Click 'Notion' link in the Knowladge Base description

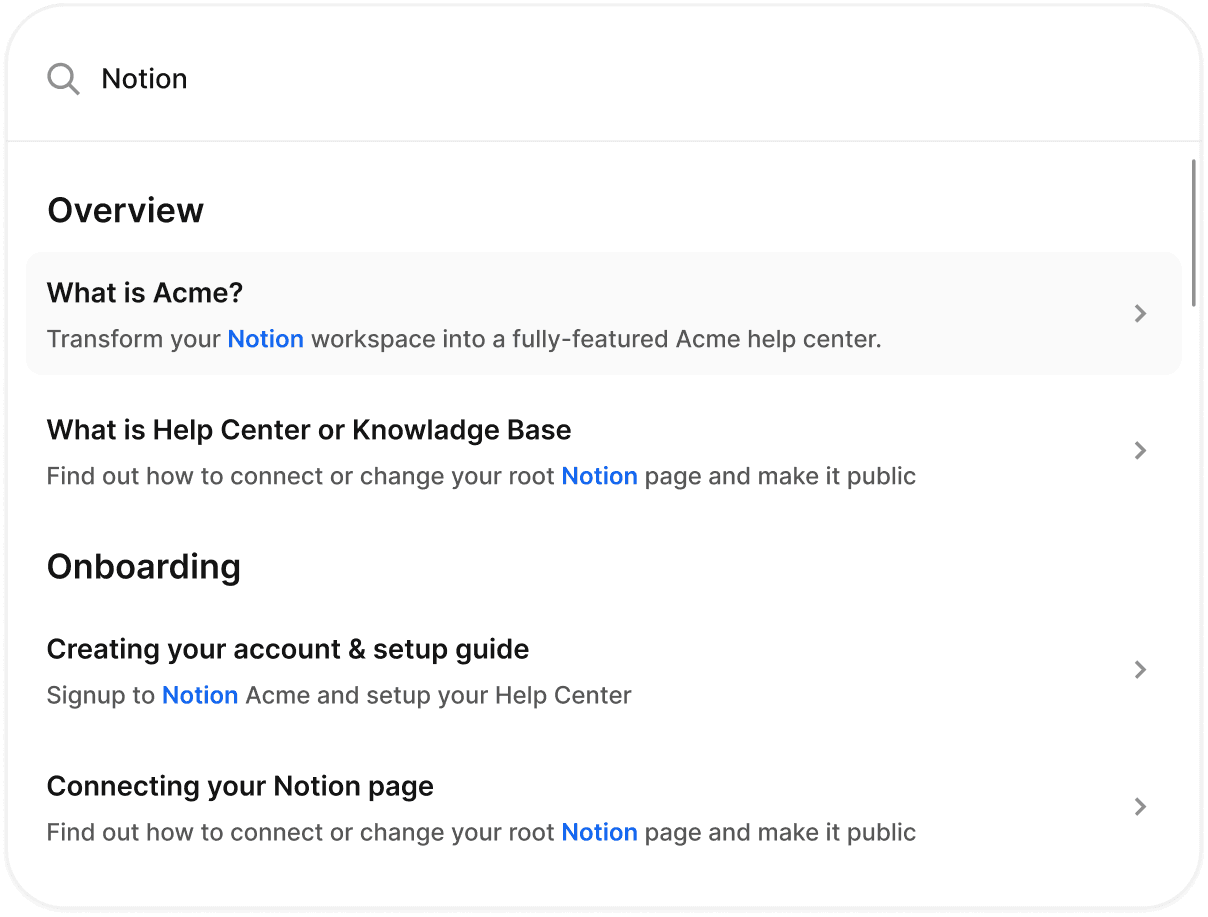tap(600, 476)
